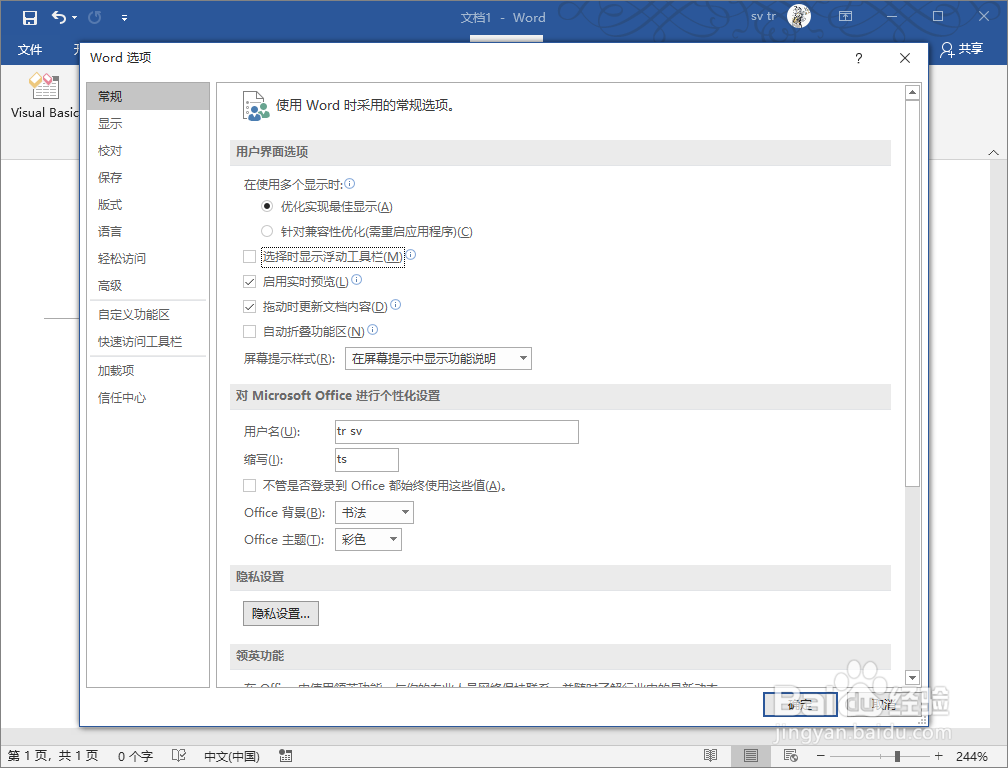Screen dimensions: 1008x768
Task: Select the 语言 (Language) category
Action: [x=148, y=231]
